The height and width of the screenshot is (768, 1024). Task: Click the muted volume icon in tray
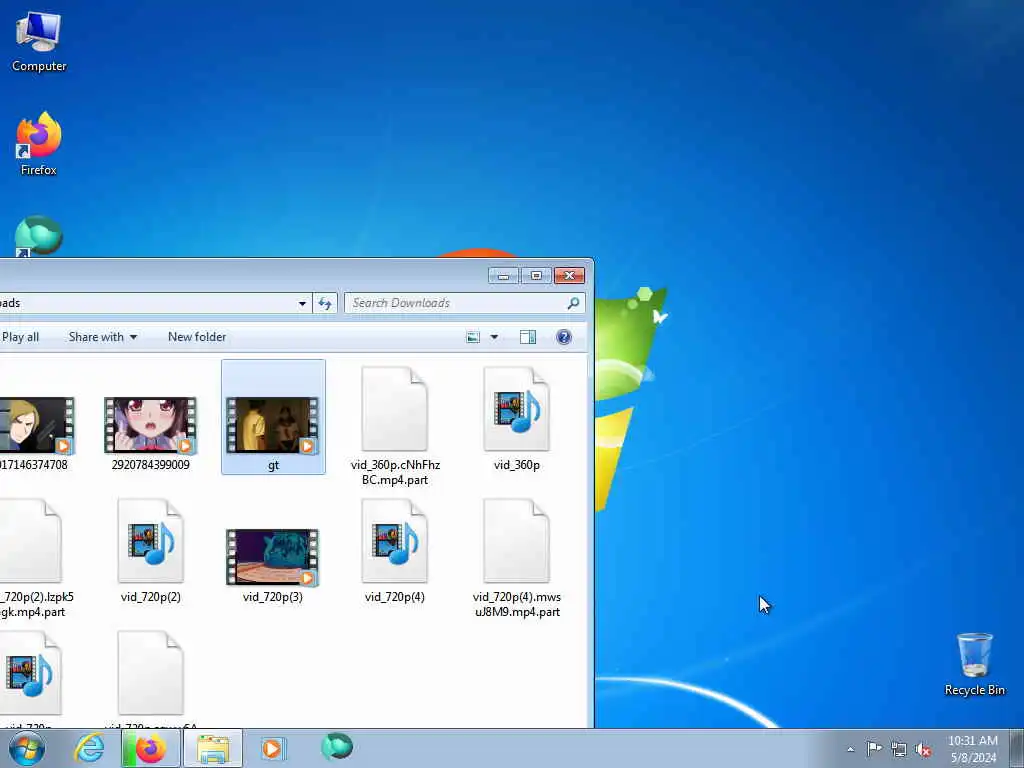click(x=923, y=750)
